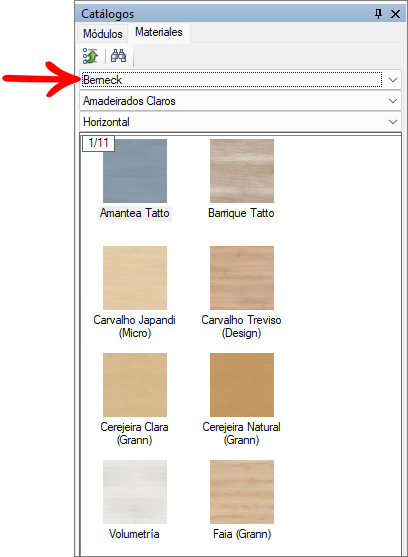Image resolution: width=408 pixels, height=557 pixels.
Task: Pick the Volumetría white material
Action: click(x=135, y=492)
